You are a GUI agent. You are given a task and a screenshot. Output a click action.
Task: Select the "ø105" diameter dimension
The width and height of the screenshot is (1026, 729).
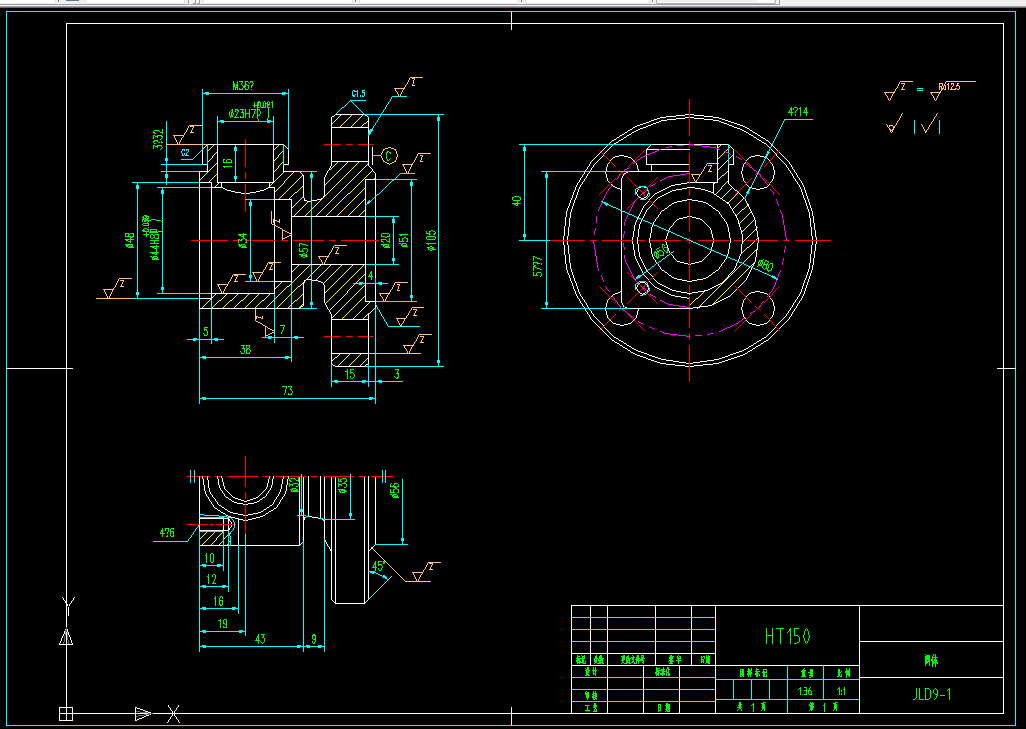(x=432, y=240)
